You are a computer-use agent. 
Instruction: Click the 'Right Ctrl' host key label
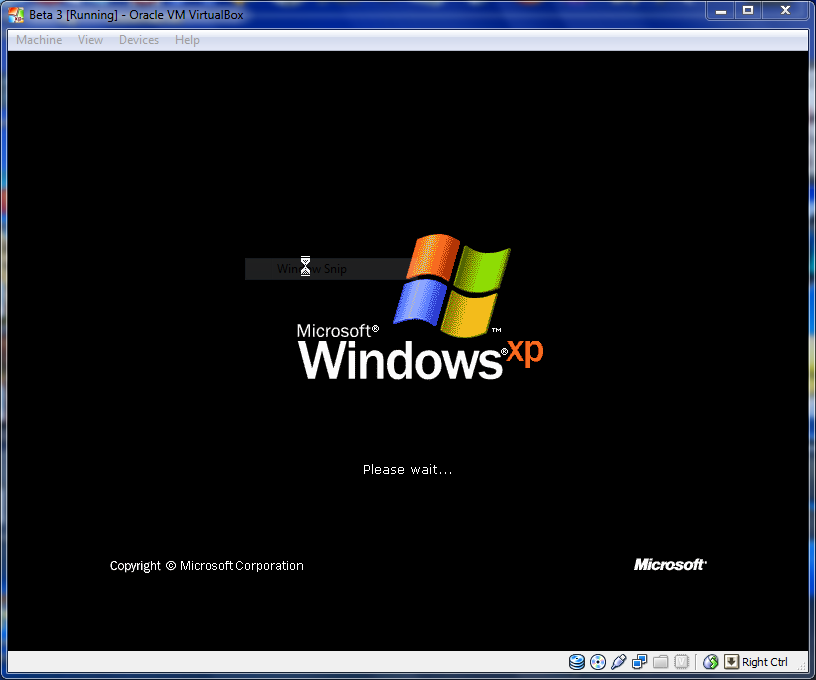(764, 662)
